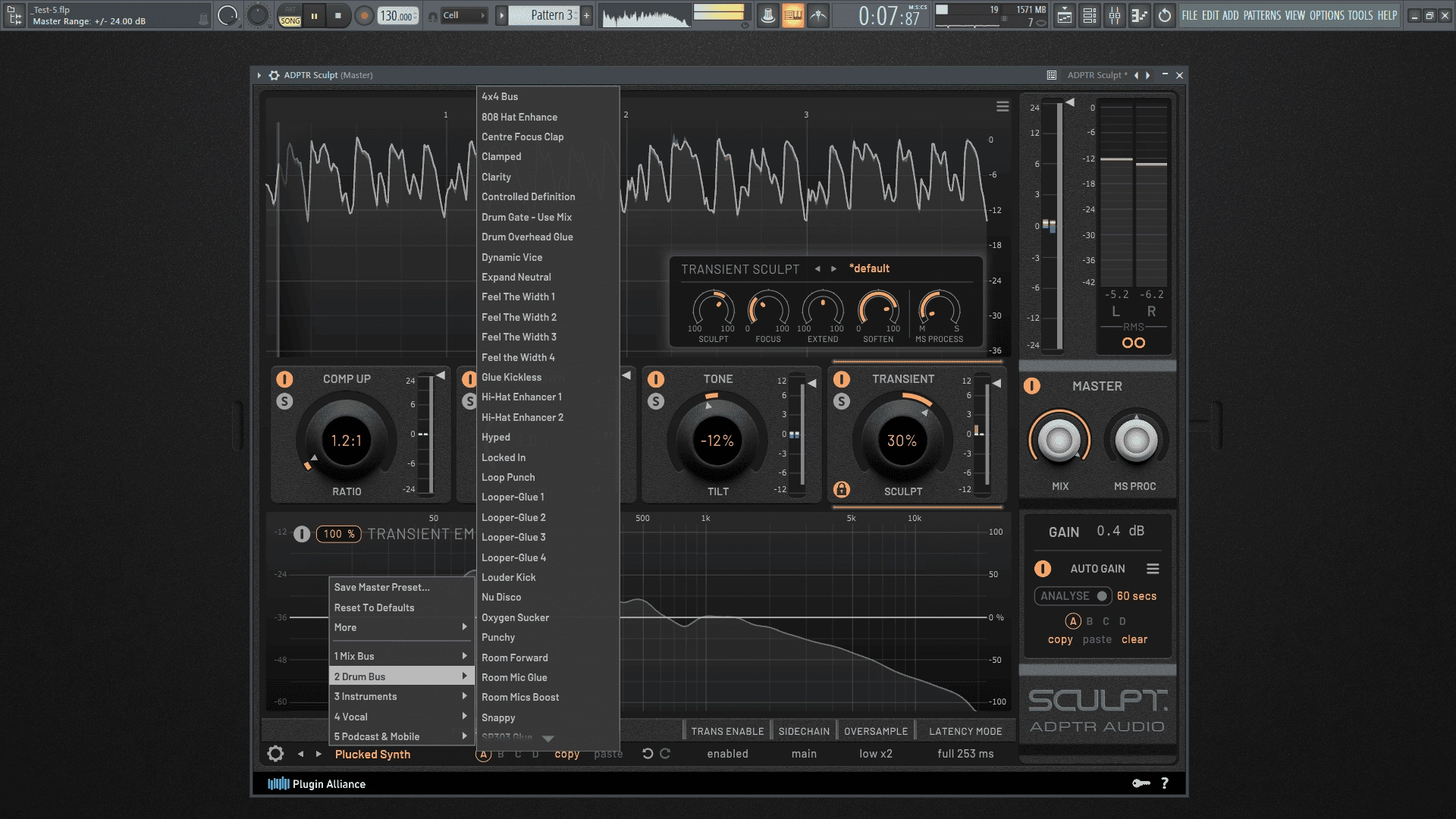Open the TOOLS menu
Viewport: 1456px width, 819px height.
[x=1360, y=15]
